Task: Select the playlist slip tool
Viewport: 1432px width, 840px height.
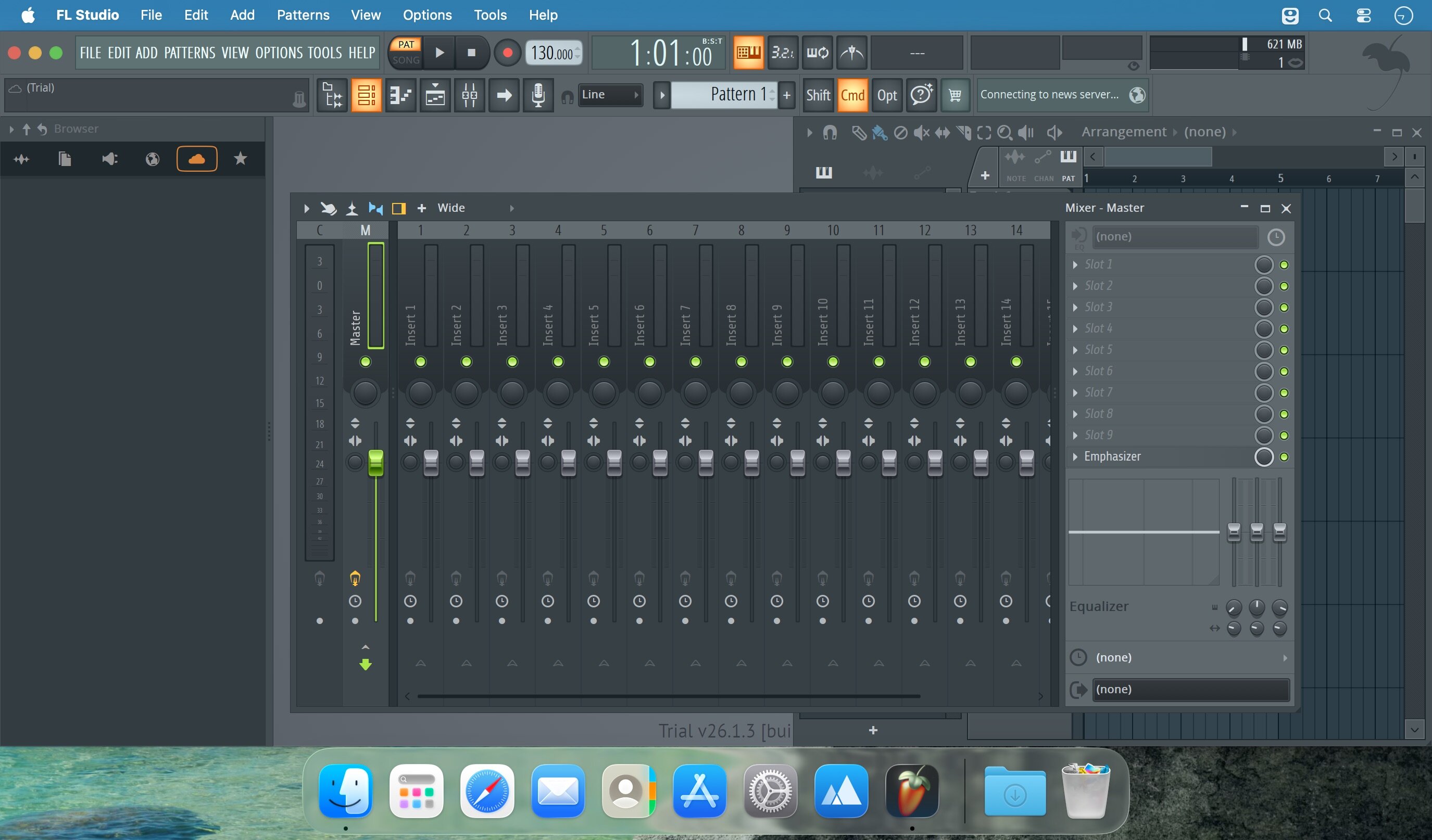Action: tap(942, 132)
